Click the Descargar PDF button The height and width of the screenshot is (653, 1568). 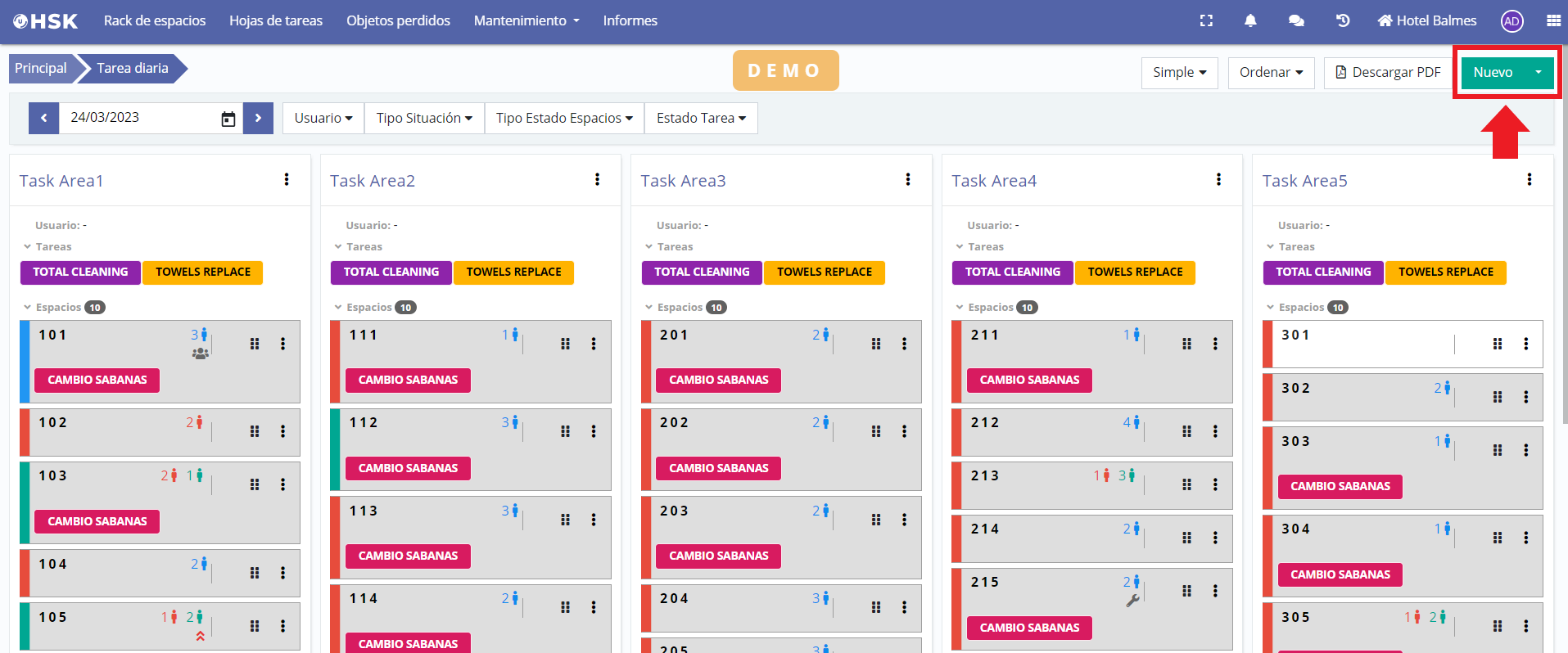tap(1388, 73)
